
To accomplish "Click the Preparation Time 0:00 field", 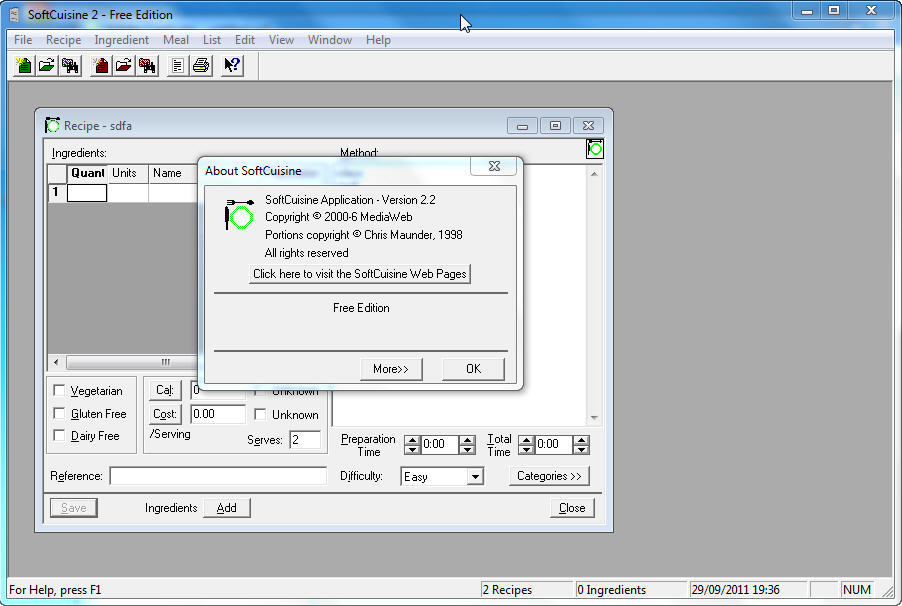I will click(439, 444).
